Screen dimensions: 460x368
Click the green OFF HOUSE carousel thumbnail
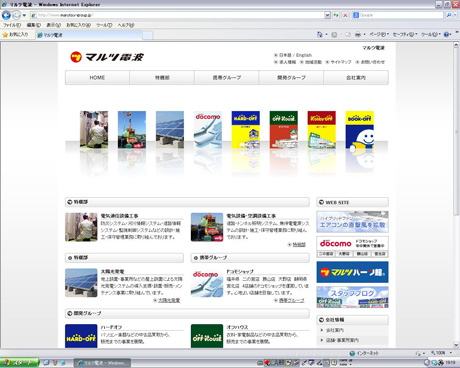coord(284,130)
